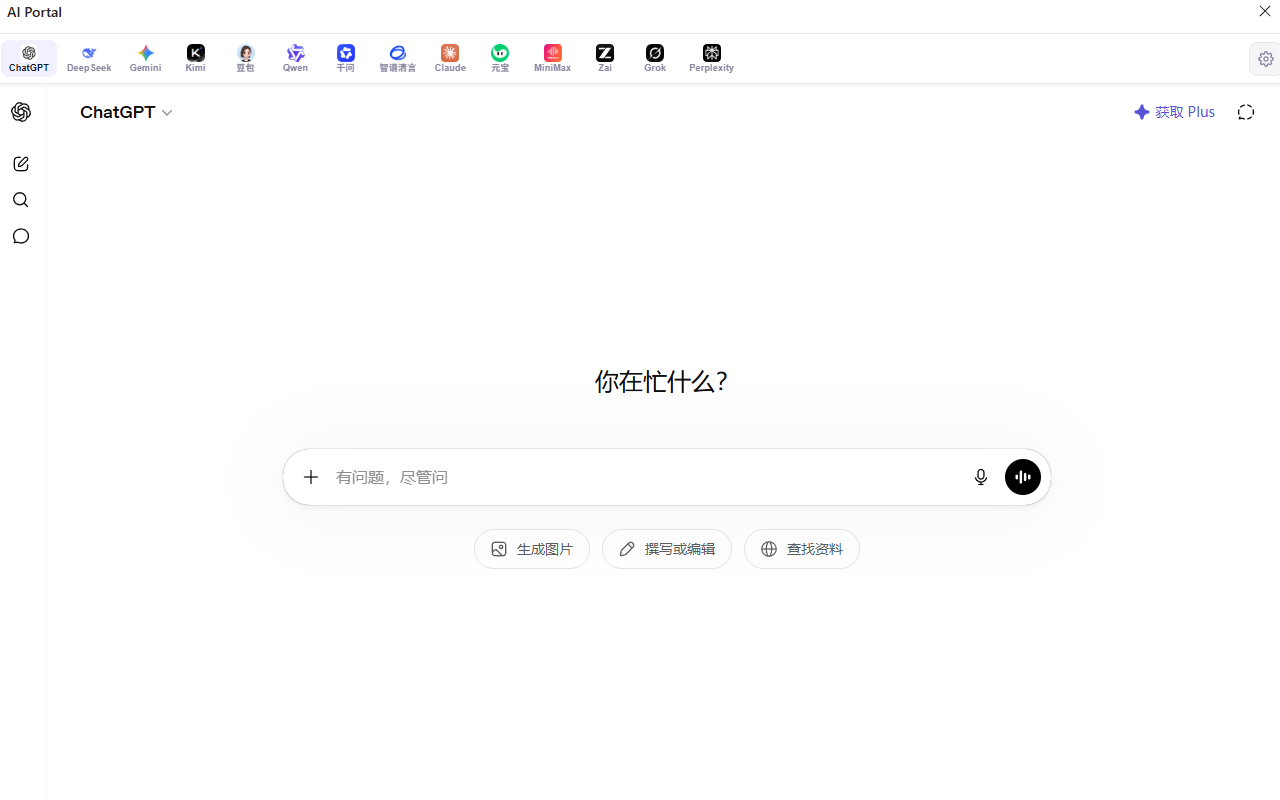Choose the 撰写或编辑 suggestion
Screen dimensions: 1280x800
click(667, 549)
